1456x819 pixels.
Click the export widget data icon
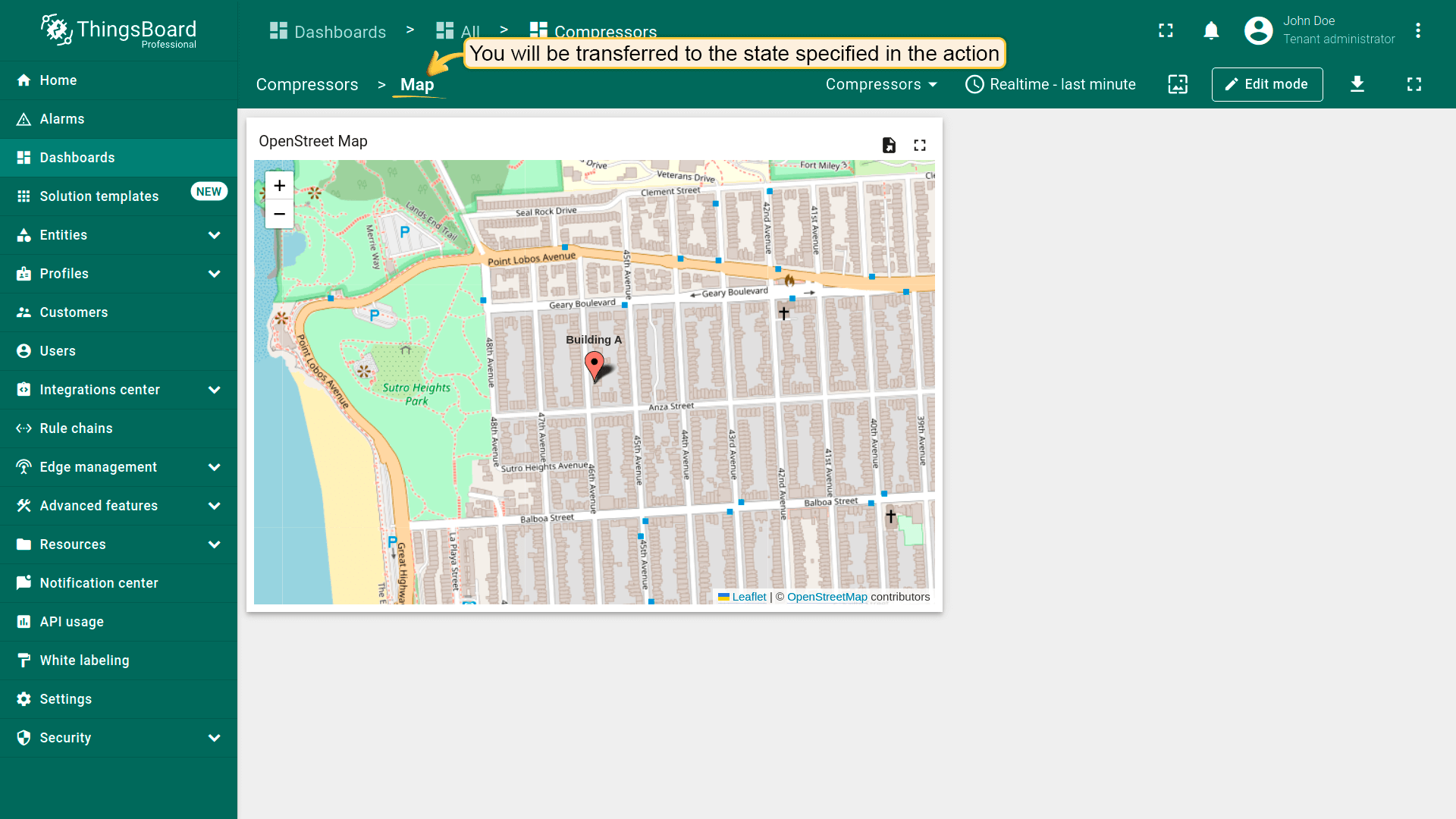889,145
